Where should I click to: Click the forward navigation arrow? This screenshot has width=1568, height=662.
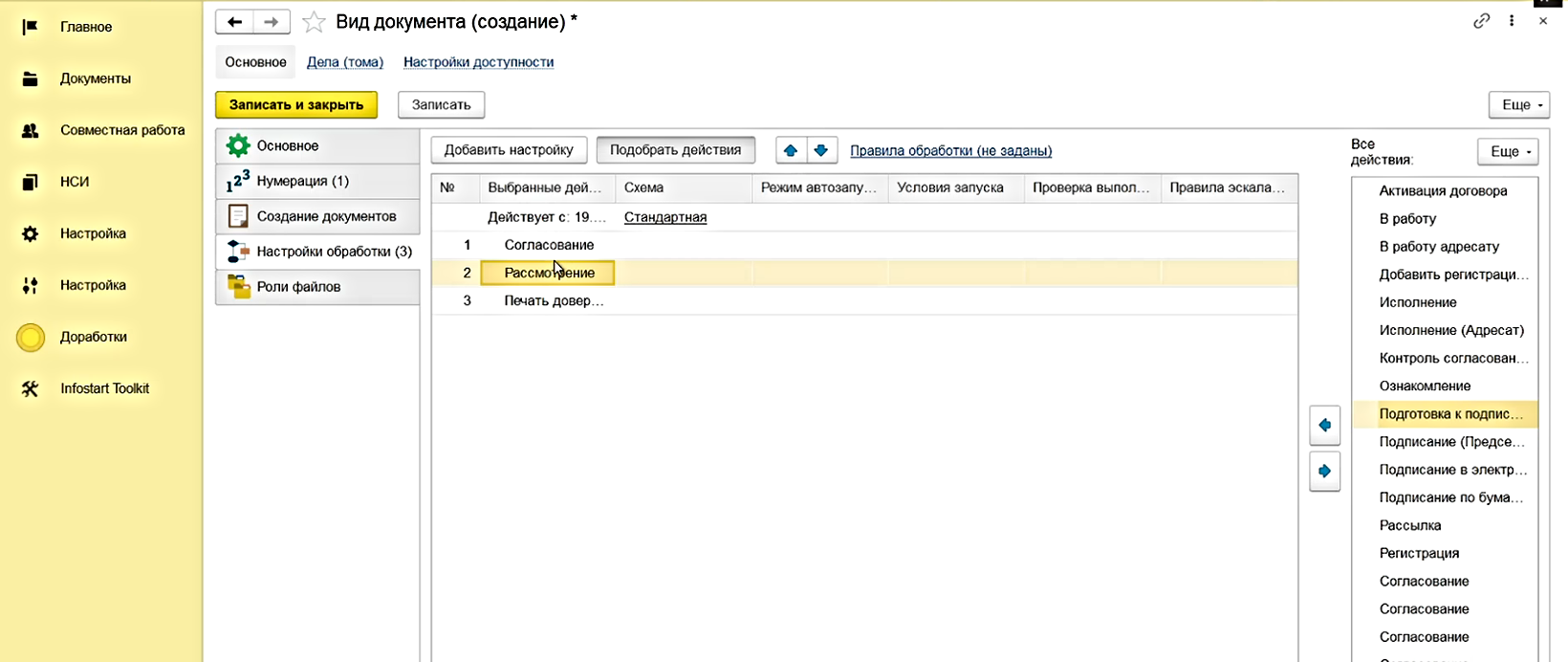(272, 22)
